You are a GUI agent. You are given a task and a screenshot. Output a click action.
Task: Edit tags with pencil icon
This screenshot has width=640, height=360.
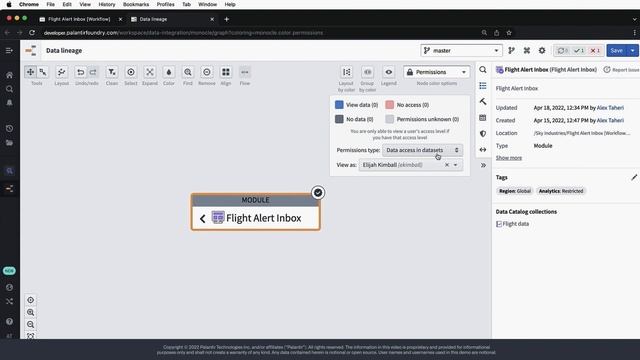634,177
